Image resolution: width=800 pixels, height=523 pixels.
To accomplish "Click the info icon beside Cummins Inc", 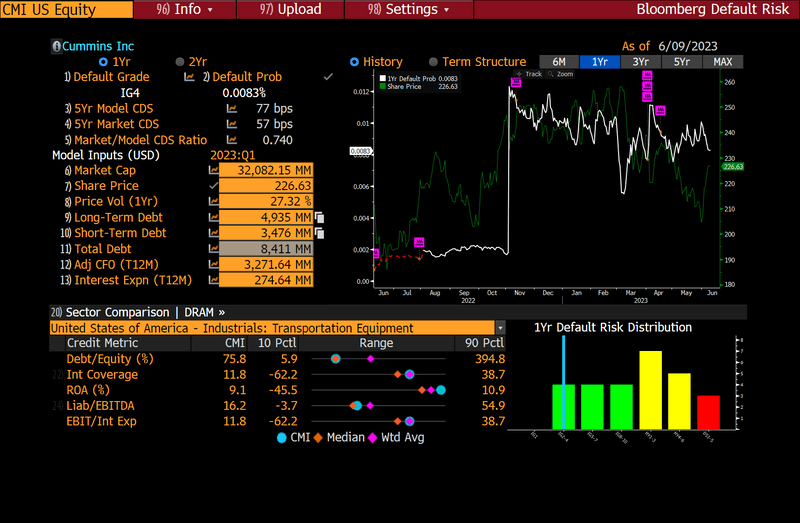I will pyautogui.click(x=56, y=46).
